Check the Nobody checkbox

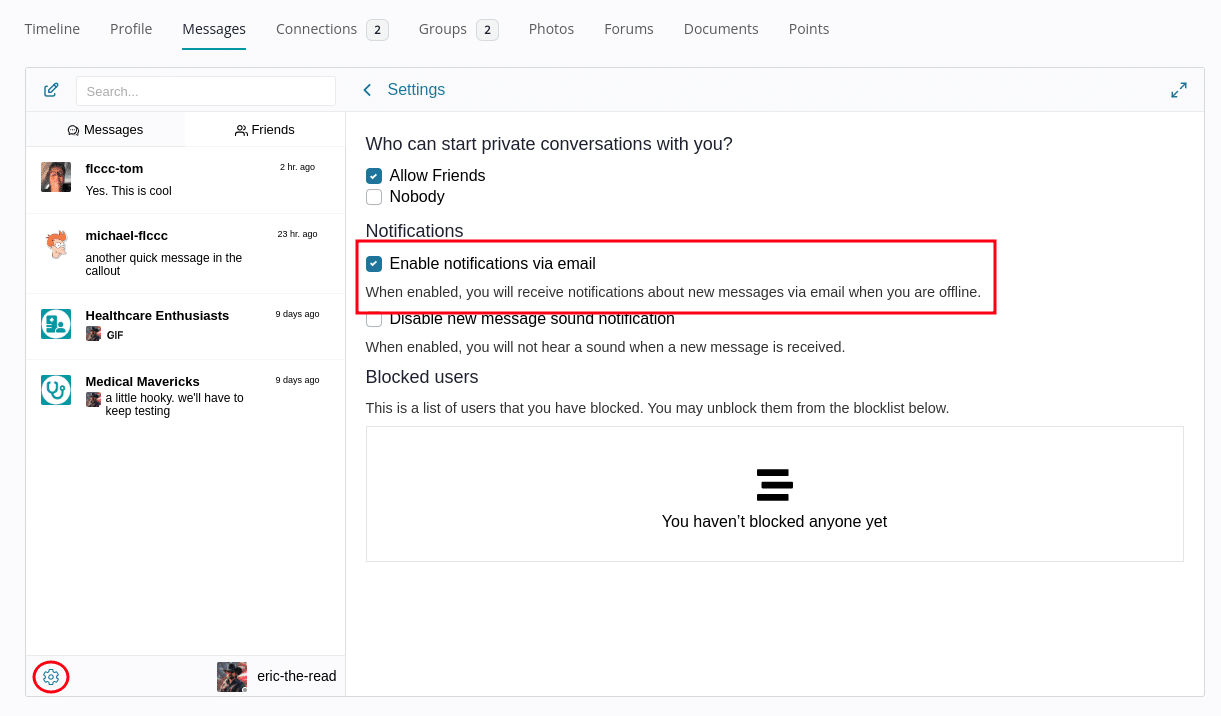373,197
